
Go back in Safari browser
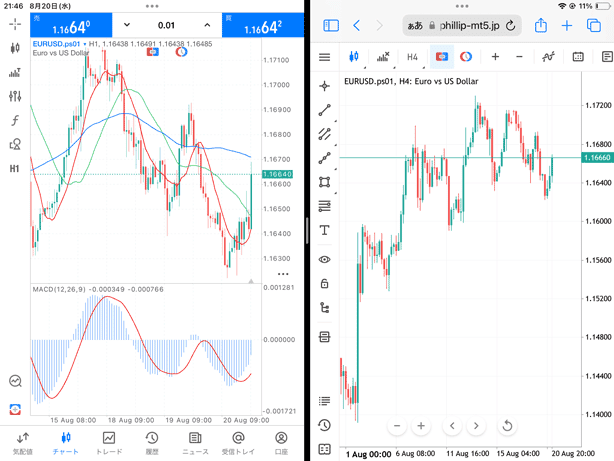click(x=356, y=26)
